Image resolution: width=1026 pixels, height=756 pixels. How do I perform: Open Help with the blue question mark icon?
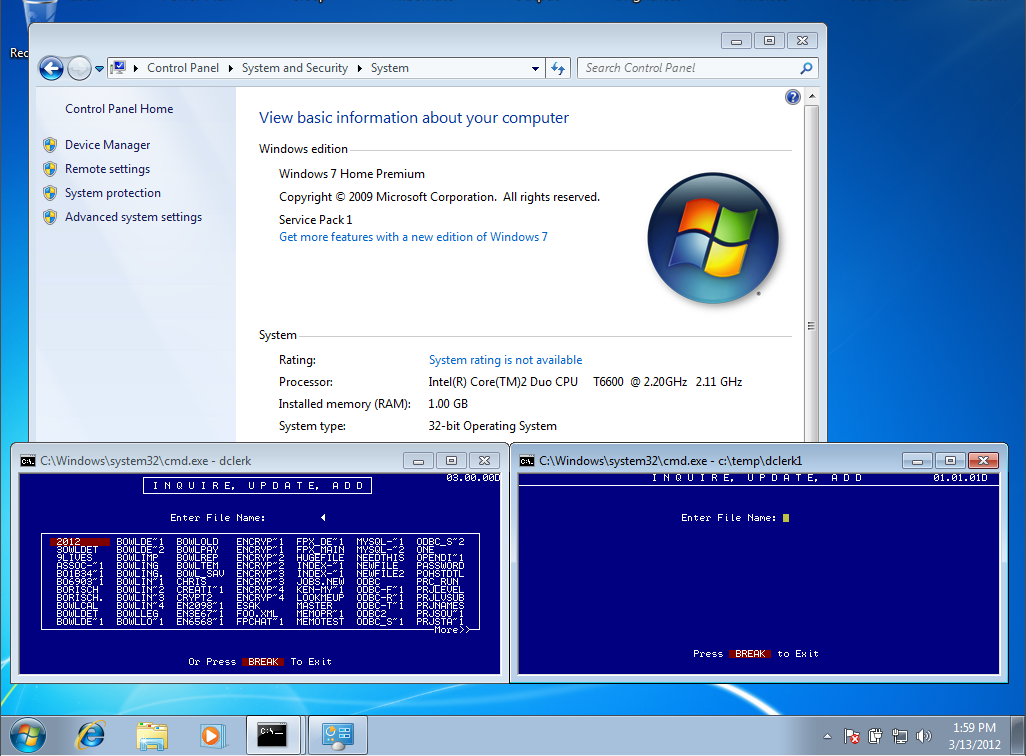tap(792, 98)
